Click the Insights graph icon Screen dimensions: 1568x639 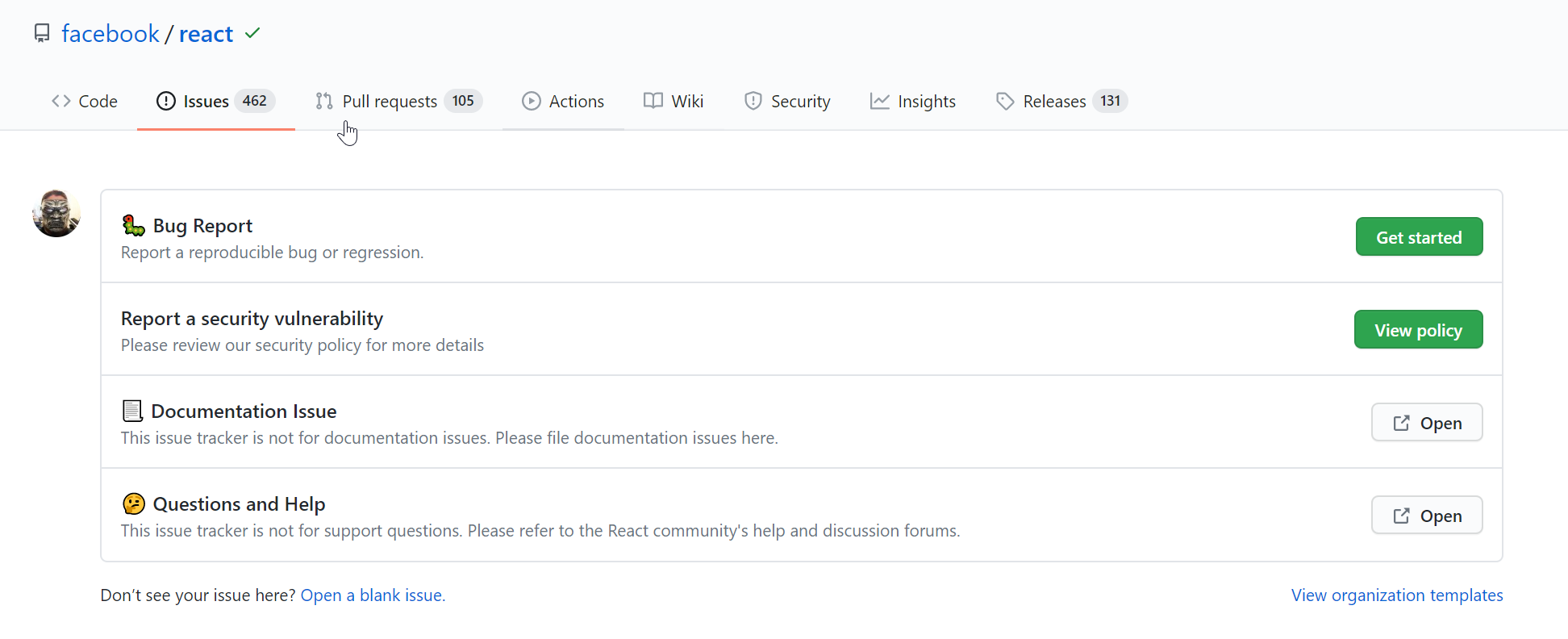[x=880, y=101]
